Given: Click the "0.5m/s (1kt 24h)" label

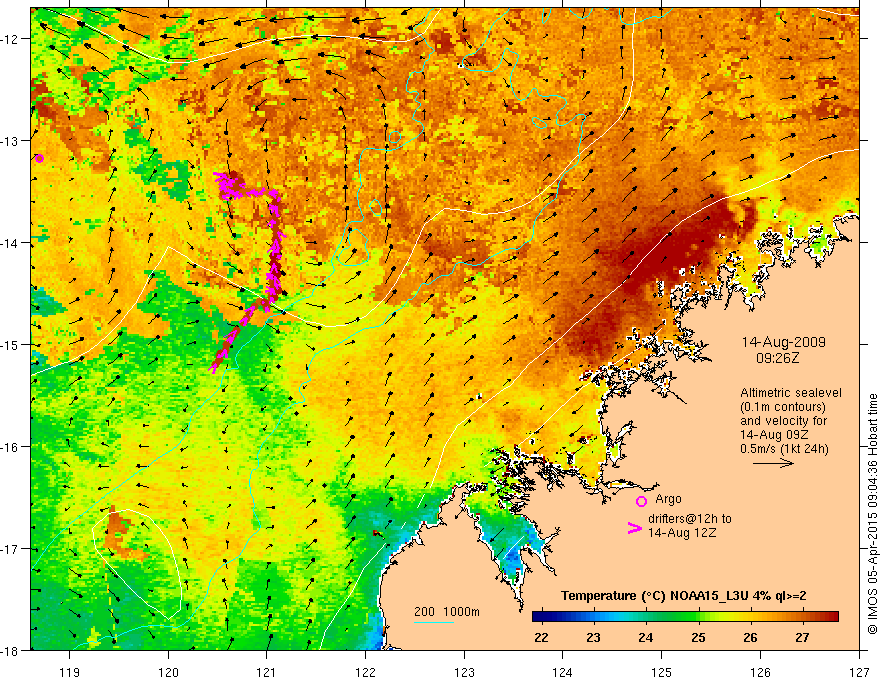Looking at the screenshot, I should (784, 449).
